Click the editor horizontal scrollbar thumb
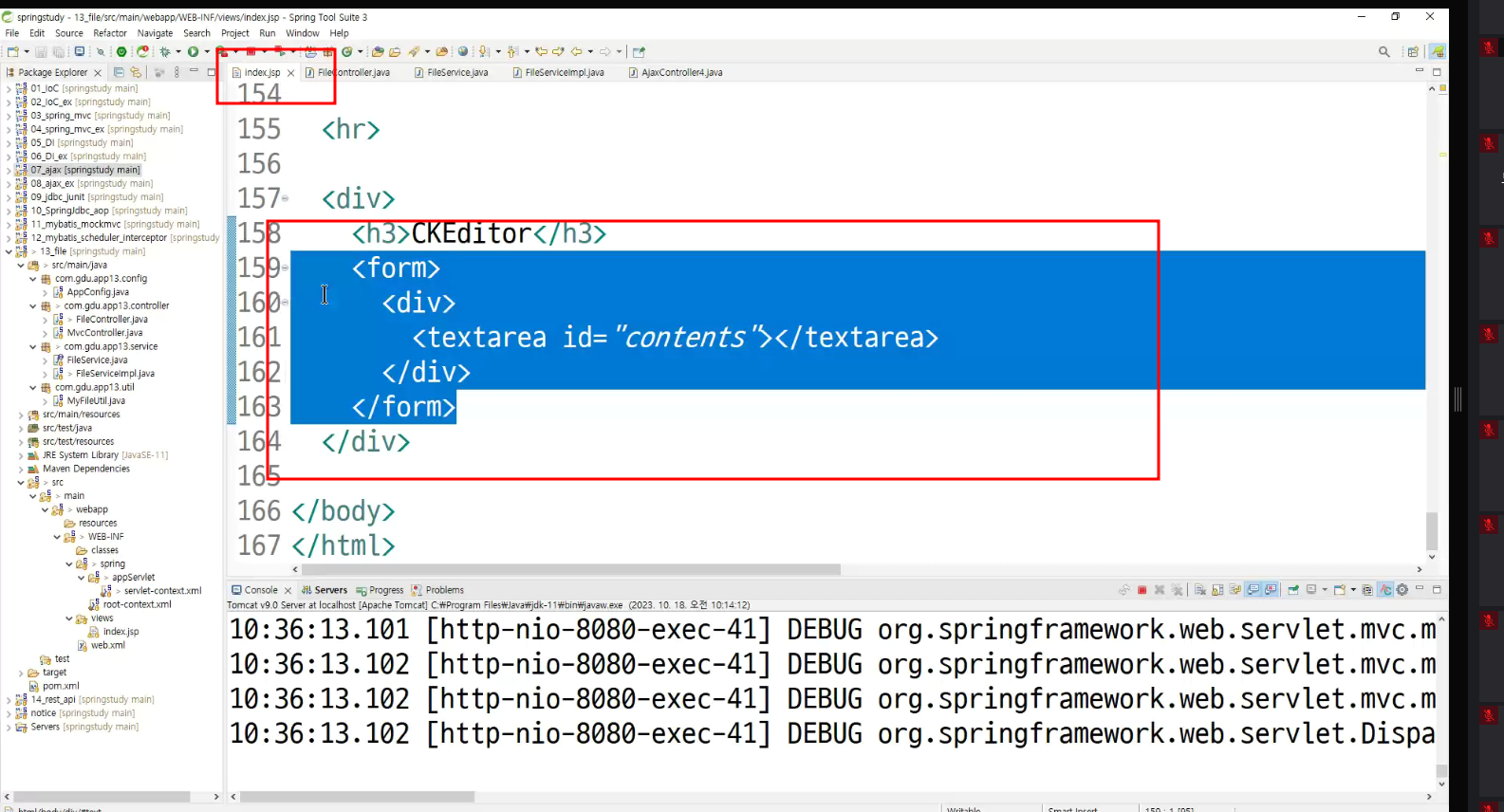 [570, 570]
